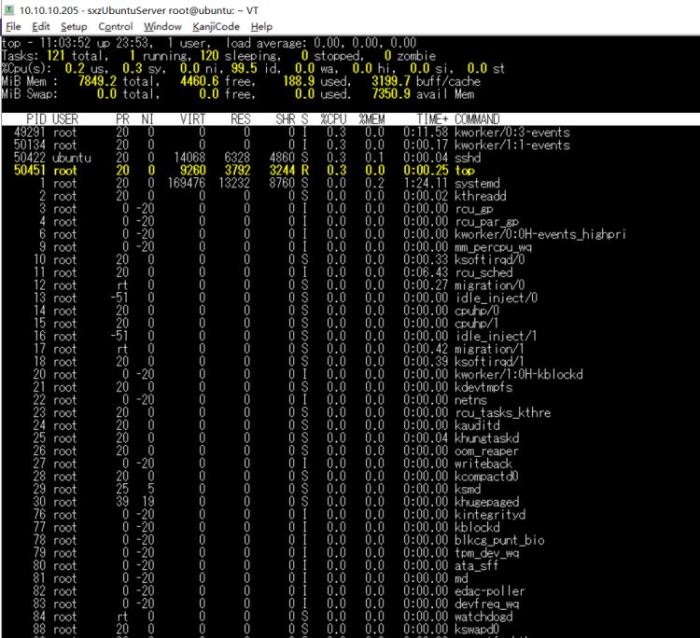Screen dimensions: 700x638
Task: Click the cpuhp/1 process name
Action: (x=477, y=323)
